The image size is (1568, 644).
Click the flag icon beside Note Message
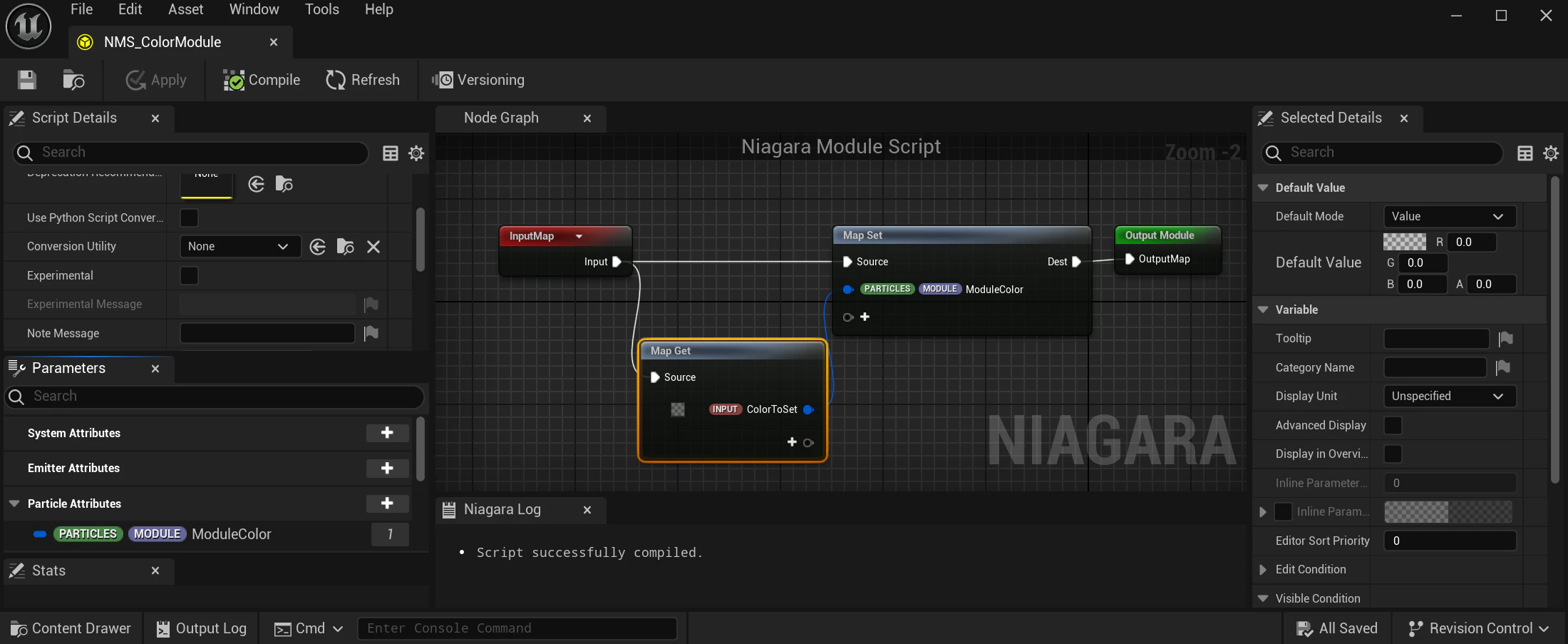(x=371, y=333)
